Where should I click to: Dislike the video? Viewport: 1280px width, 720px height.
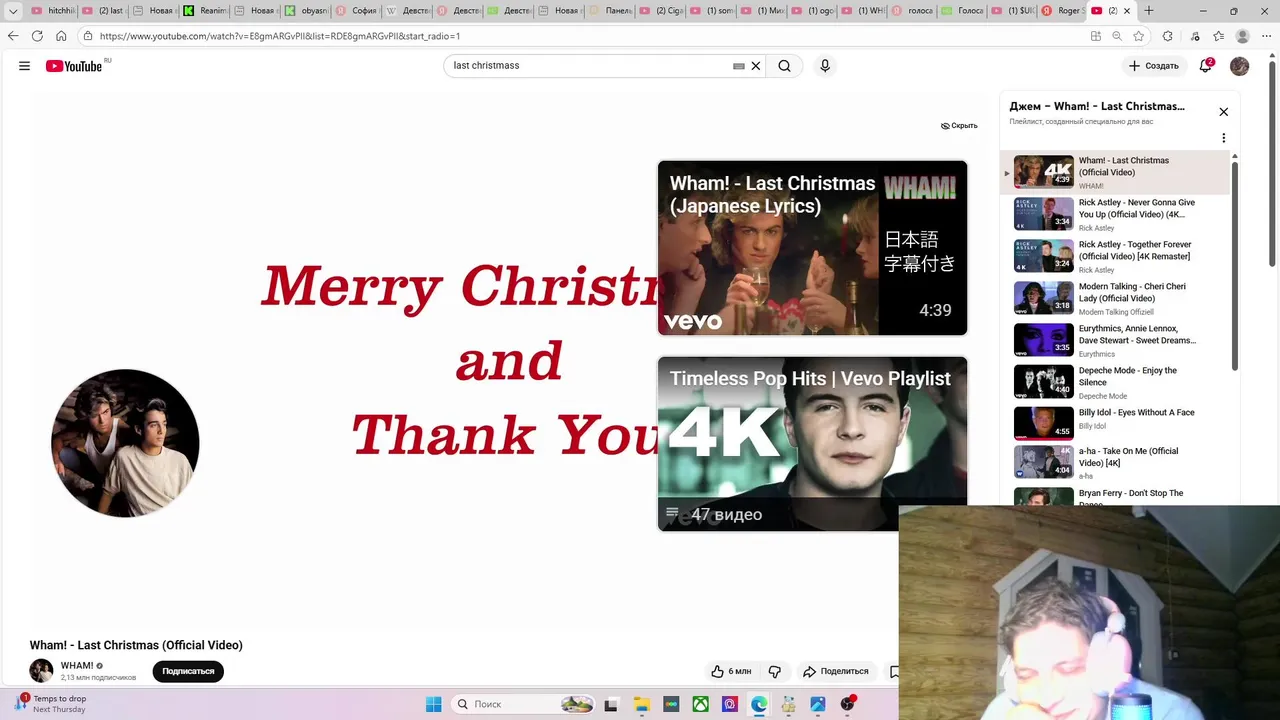click(774, 671)
